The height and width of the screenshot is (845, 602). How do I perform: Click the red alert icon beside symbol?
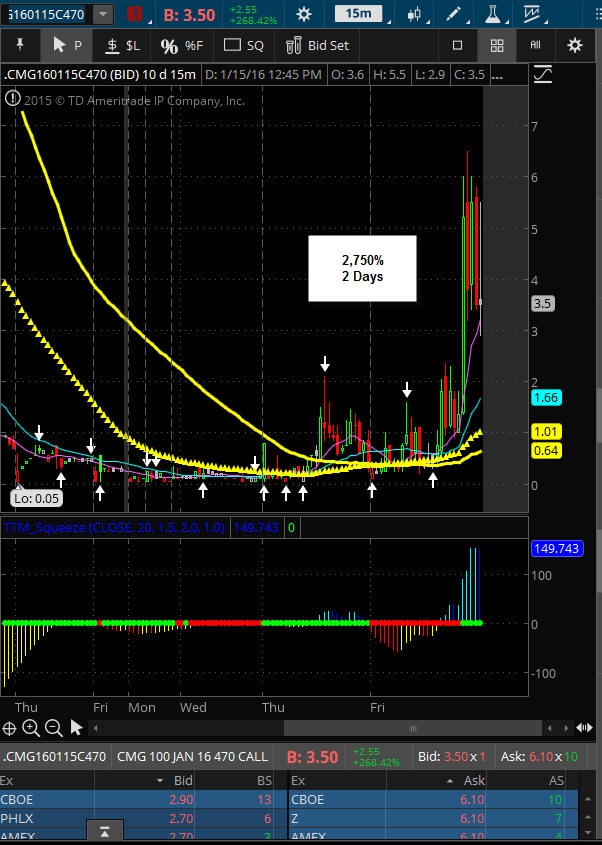(137, 15)
